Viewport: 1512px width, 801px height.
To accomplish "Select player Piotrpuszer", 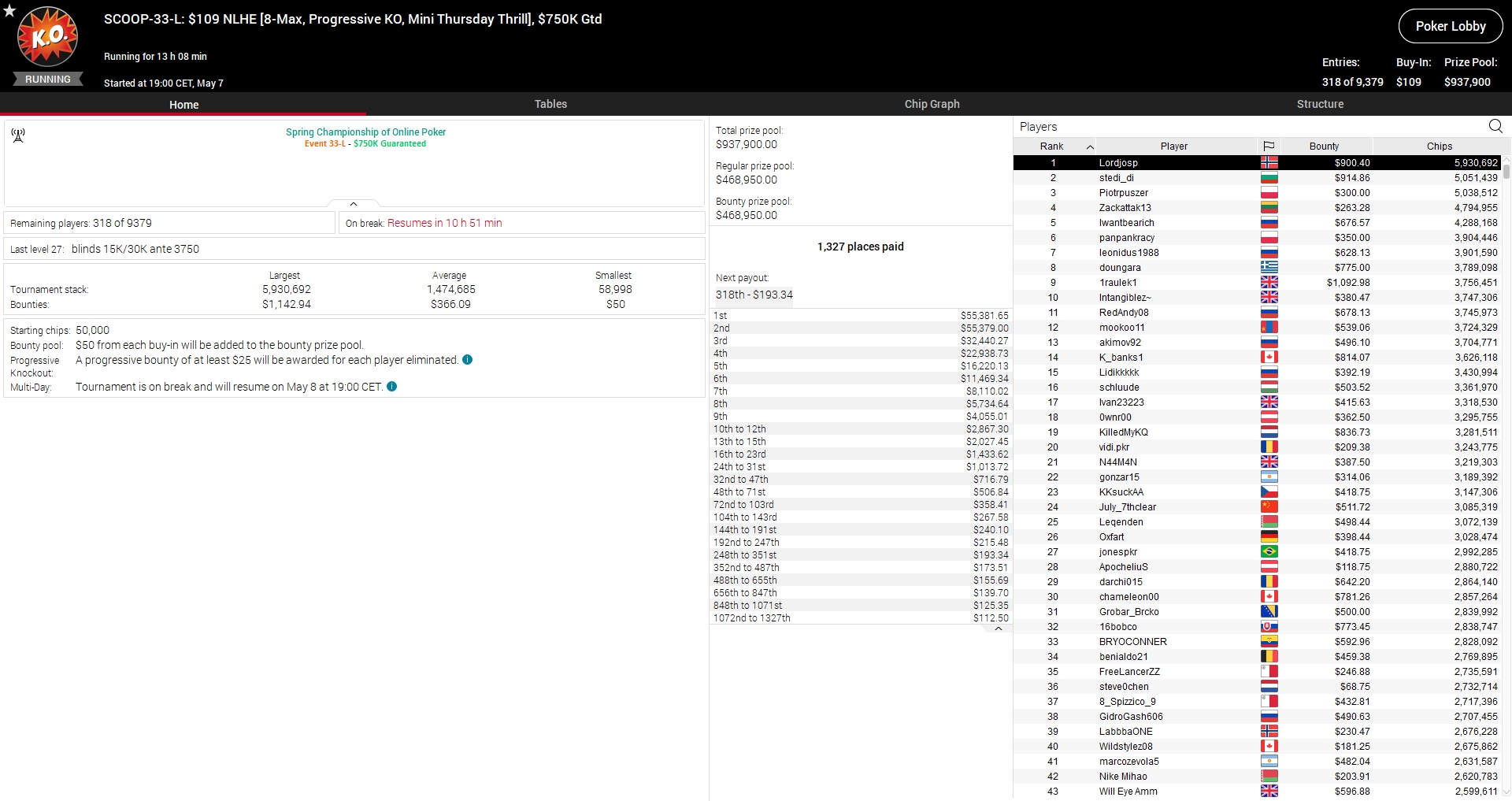I will click(1257, 193).
